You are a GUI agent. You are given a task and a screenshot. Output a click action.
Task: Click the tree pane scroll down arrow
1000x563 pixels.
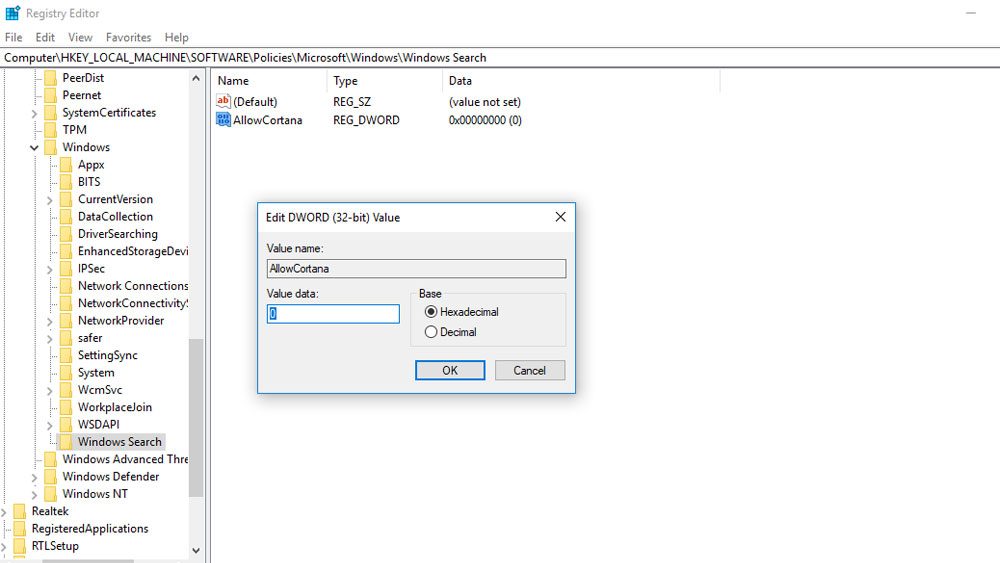pos(196,550)
